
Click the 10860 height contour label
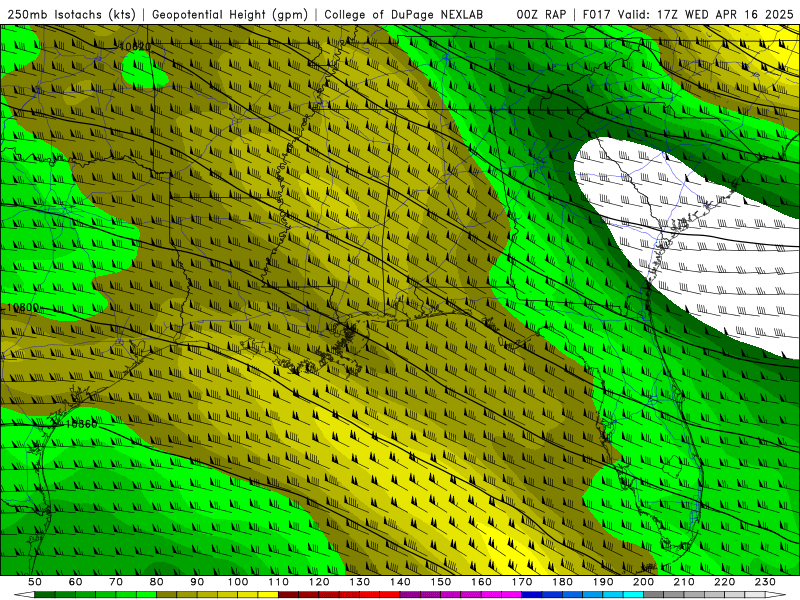pos(81,424)
